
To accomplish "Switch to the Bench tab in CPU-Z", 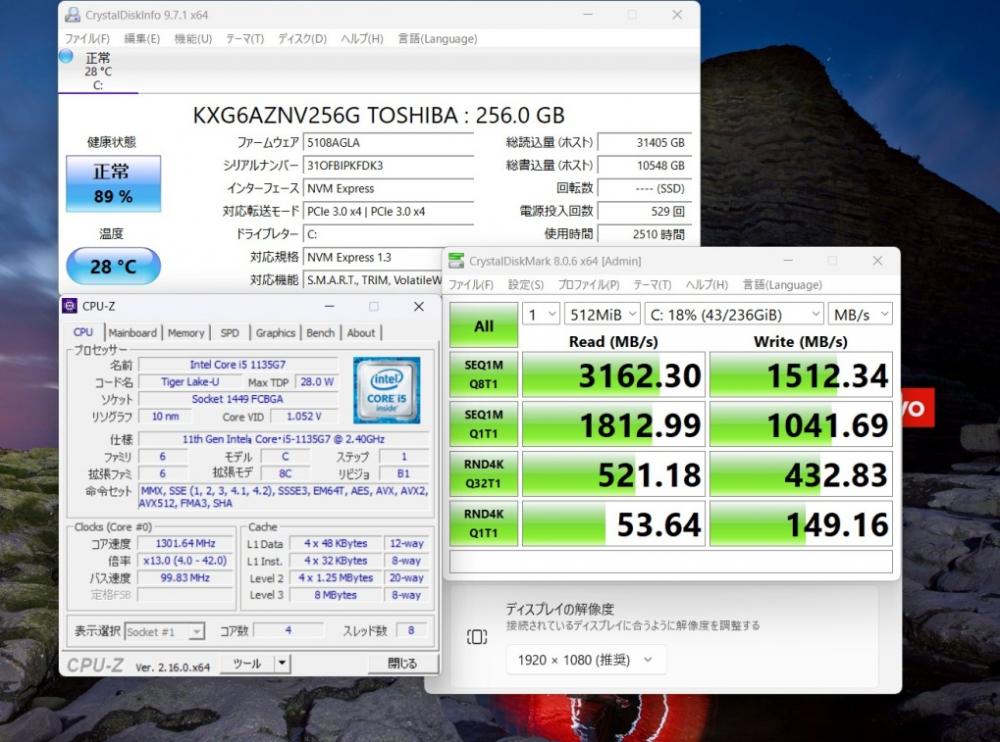I will [320, 333].
